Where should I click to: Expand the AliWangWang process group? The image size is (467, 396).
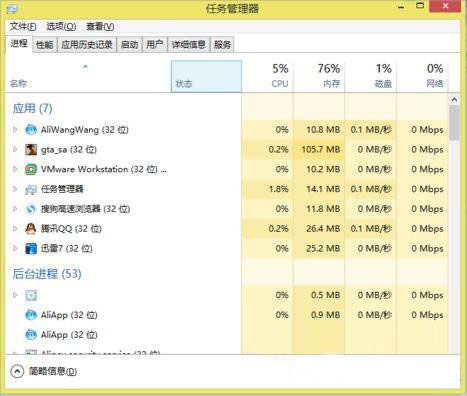point(15,129)
